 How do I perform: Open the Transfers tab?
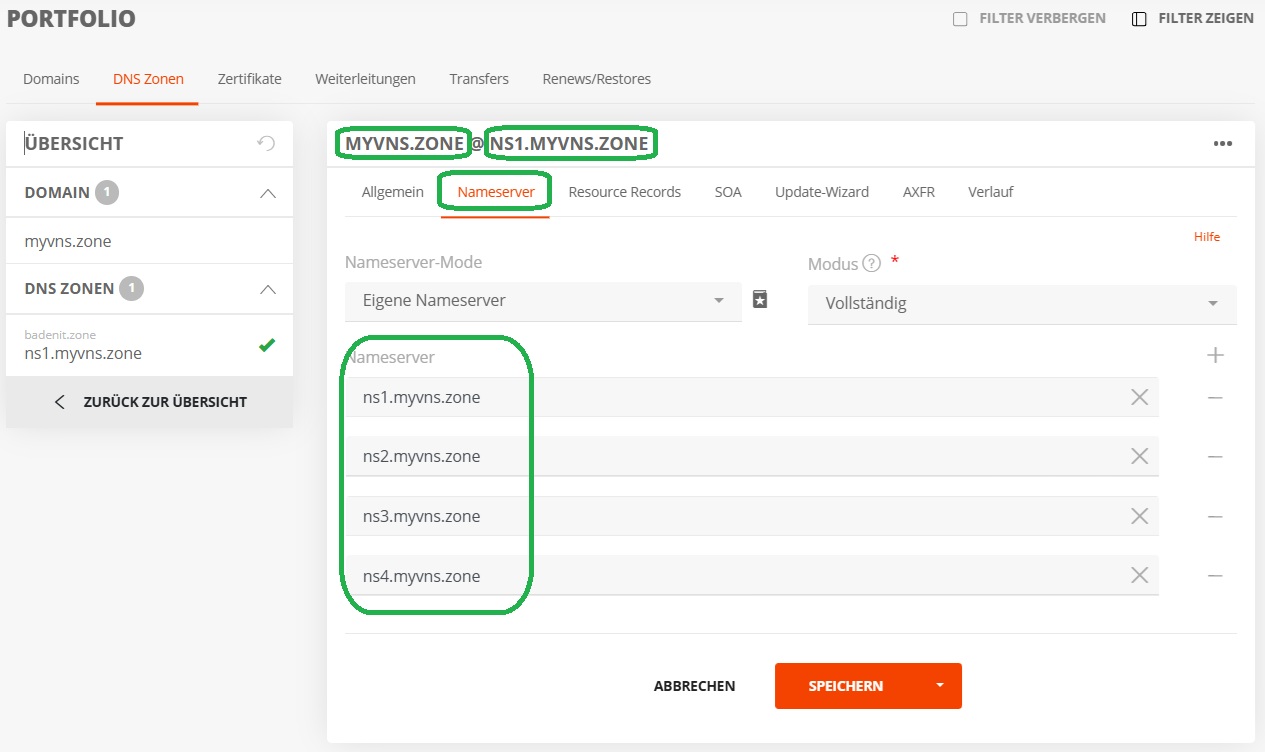click(x=479, y=78)
